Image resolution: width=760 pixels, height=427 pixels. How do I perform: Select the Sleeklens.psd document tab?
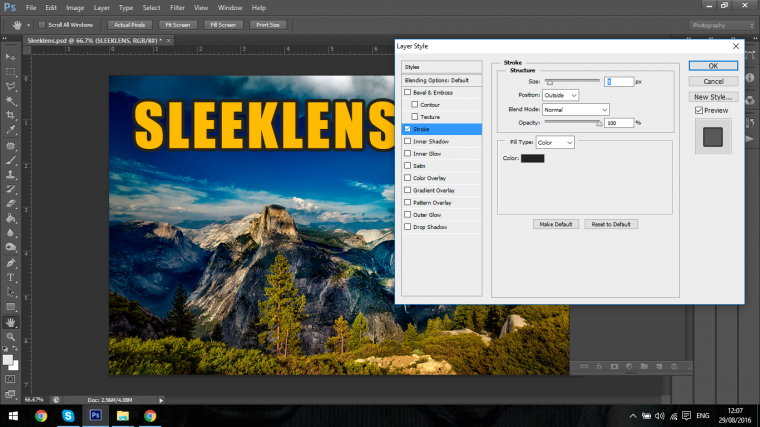(x=95, y=41)
